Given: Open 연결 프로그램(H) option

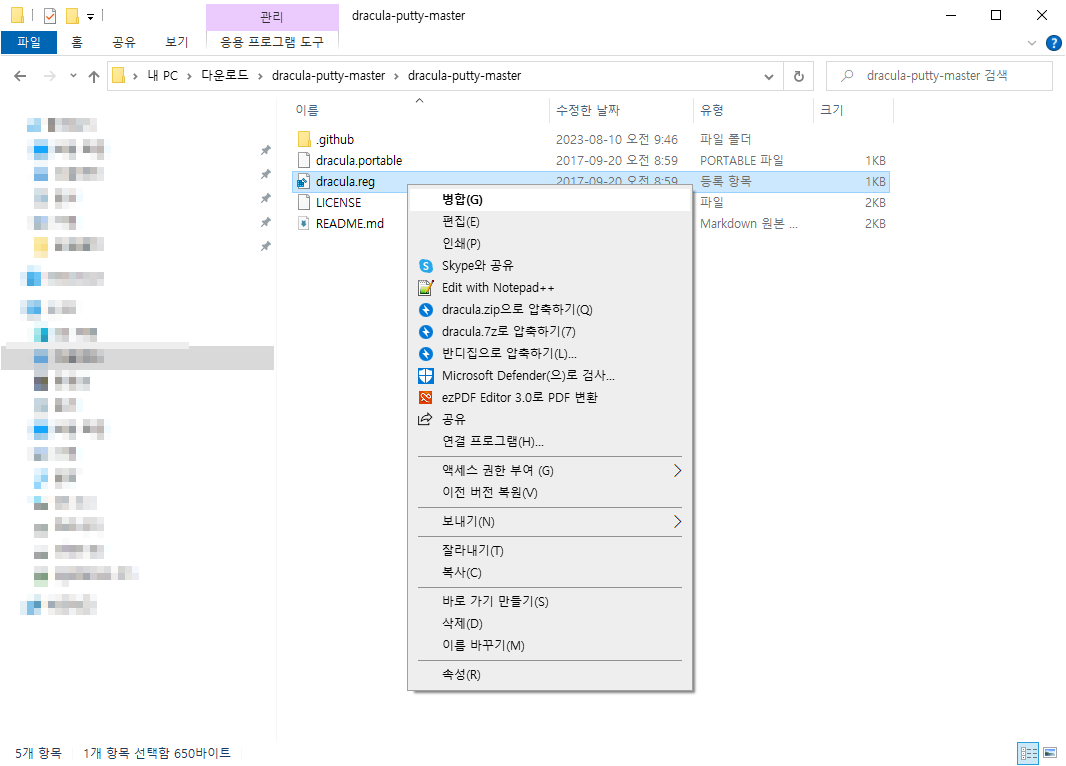Looking at the screenshot, I should [550, 442].
